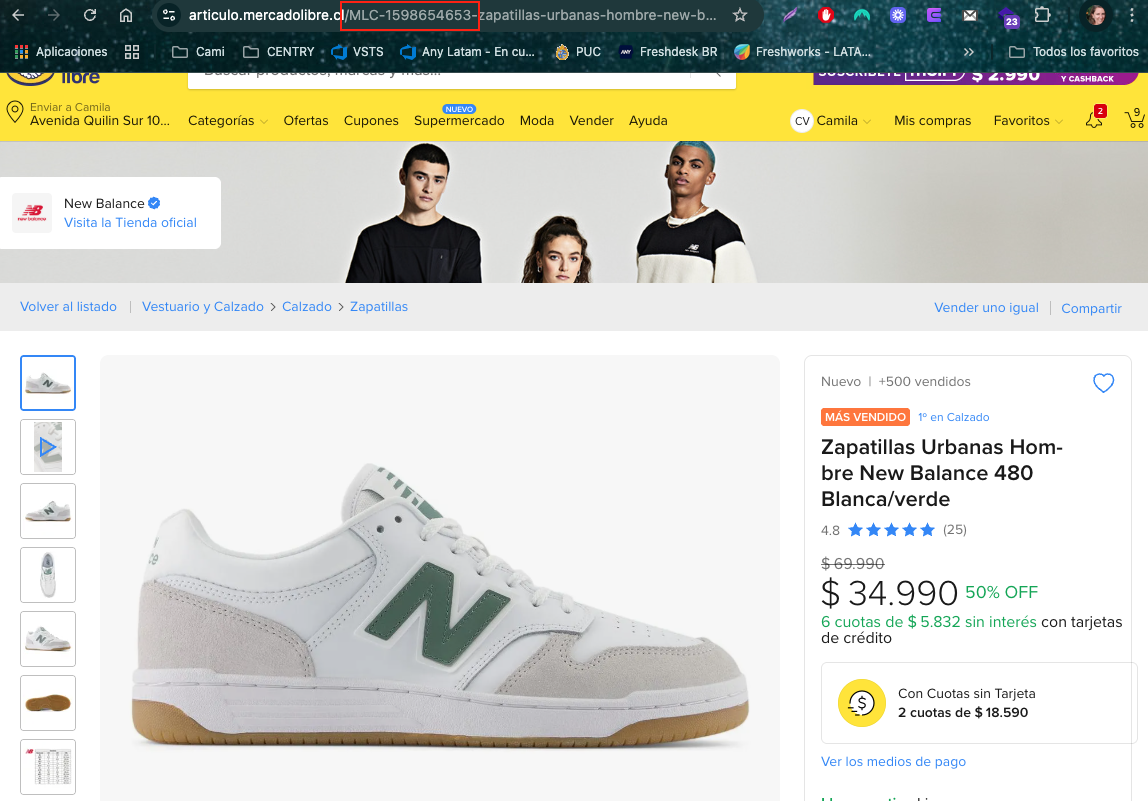Open the notifications bell icon
The width and height of the screenshot is (1148, 801).
click(1095, 119)
